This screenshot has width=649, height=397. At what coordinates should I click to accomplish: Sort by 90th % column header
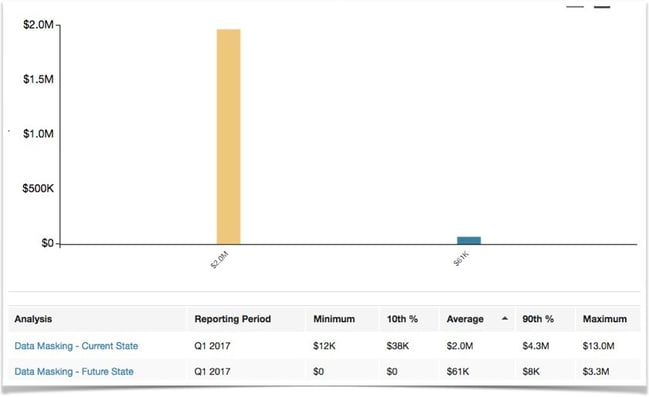538,319
